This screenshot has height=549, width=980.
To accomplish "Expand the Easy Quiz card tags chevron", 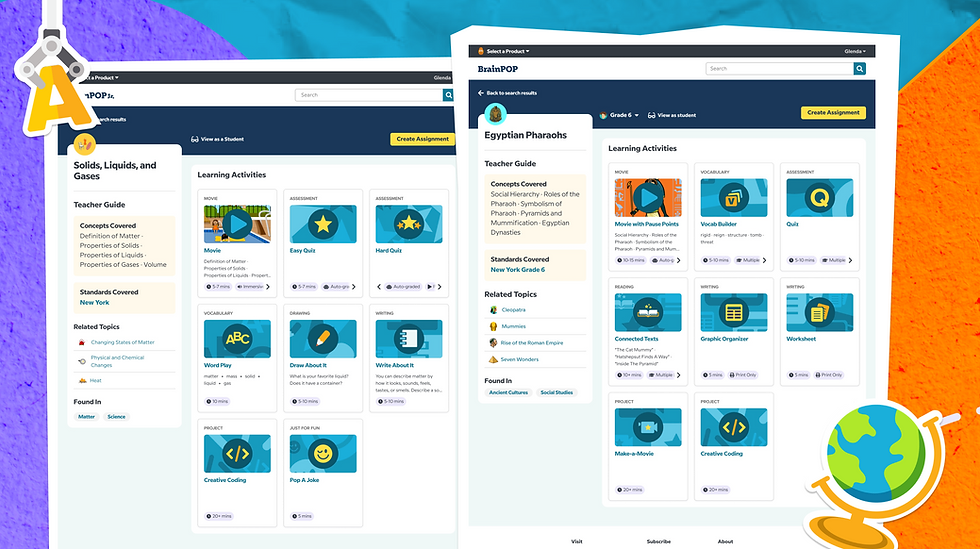I will click(354, 287).
